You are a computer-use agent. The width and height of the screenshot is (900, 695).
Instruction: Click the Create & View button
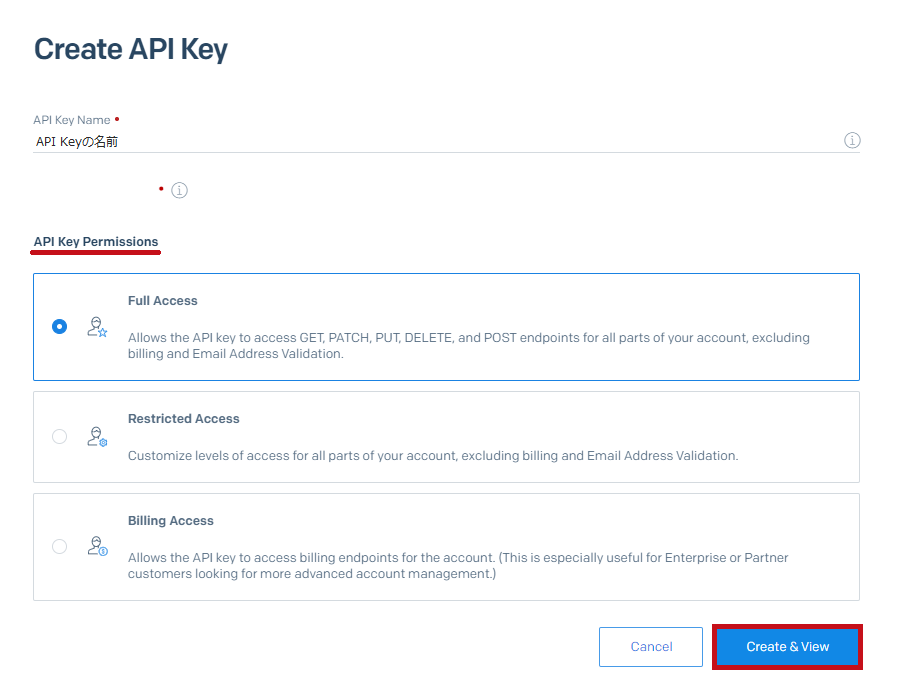[788, 647]
